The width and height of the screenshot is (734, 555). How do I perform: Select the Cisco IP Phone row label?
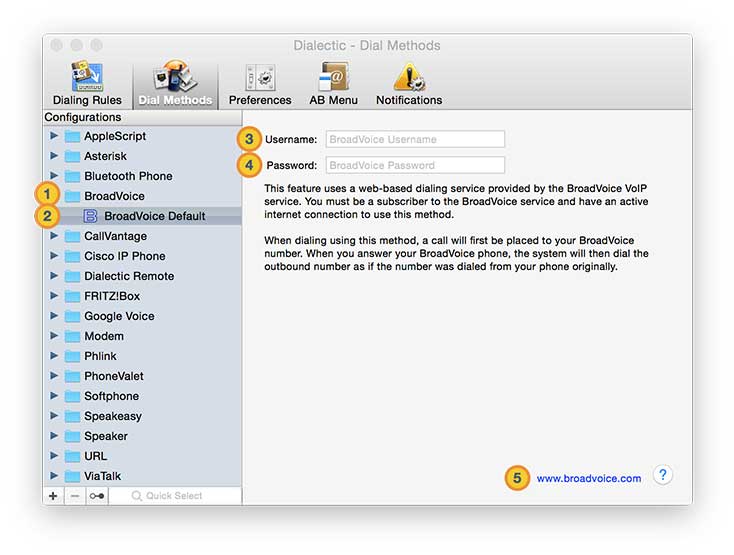[125, 256]
